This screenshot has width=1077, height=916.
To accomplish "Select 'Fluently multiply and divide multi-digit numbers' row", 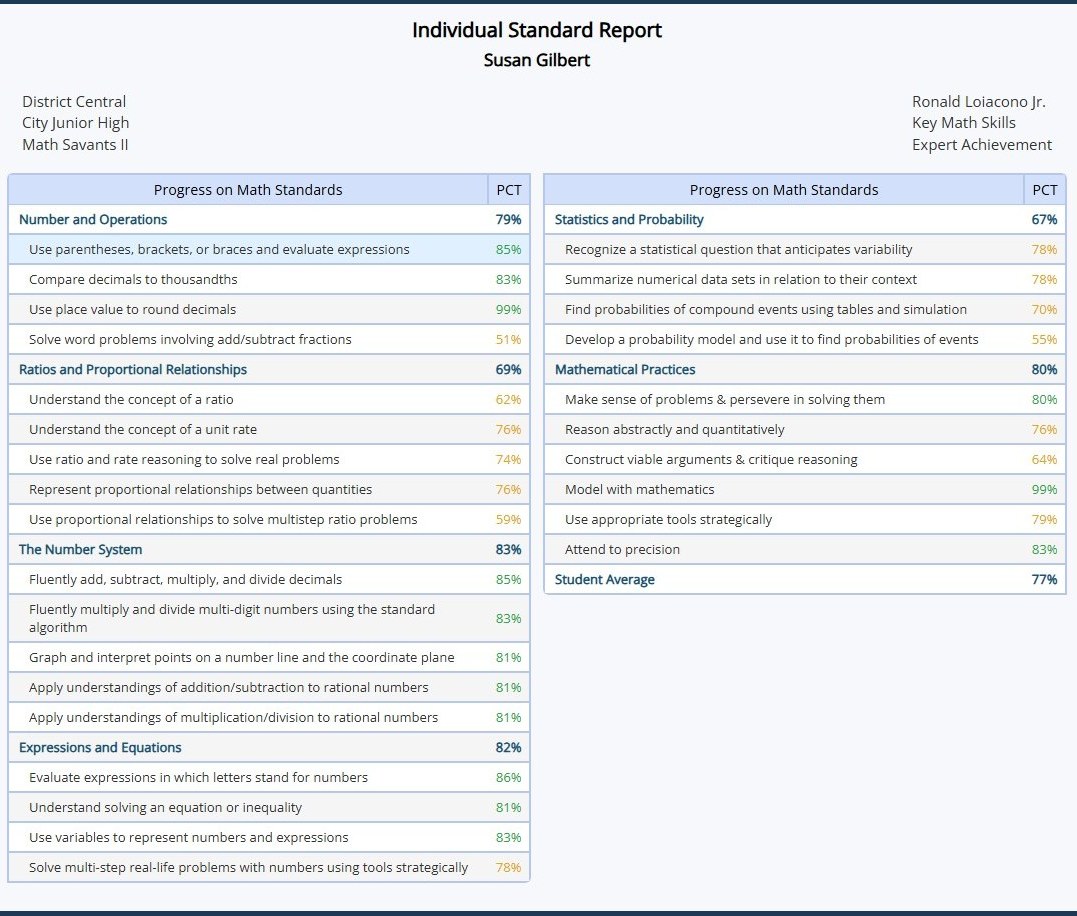I will (269, 618).
